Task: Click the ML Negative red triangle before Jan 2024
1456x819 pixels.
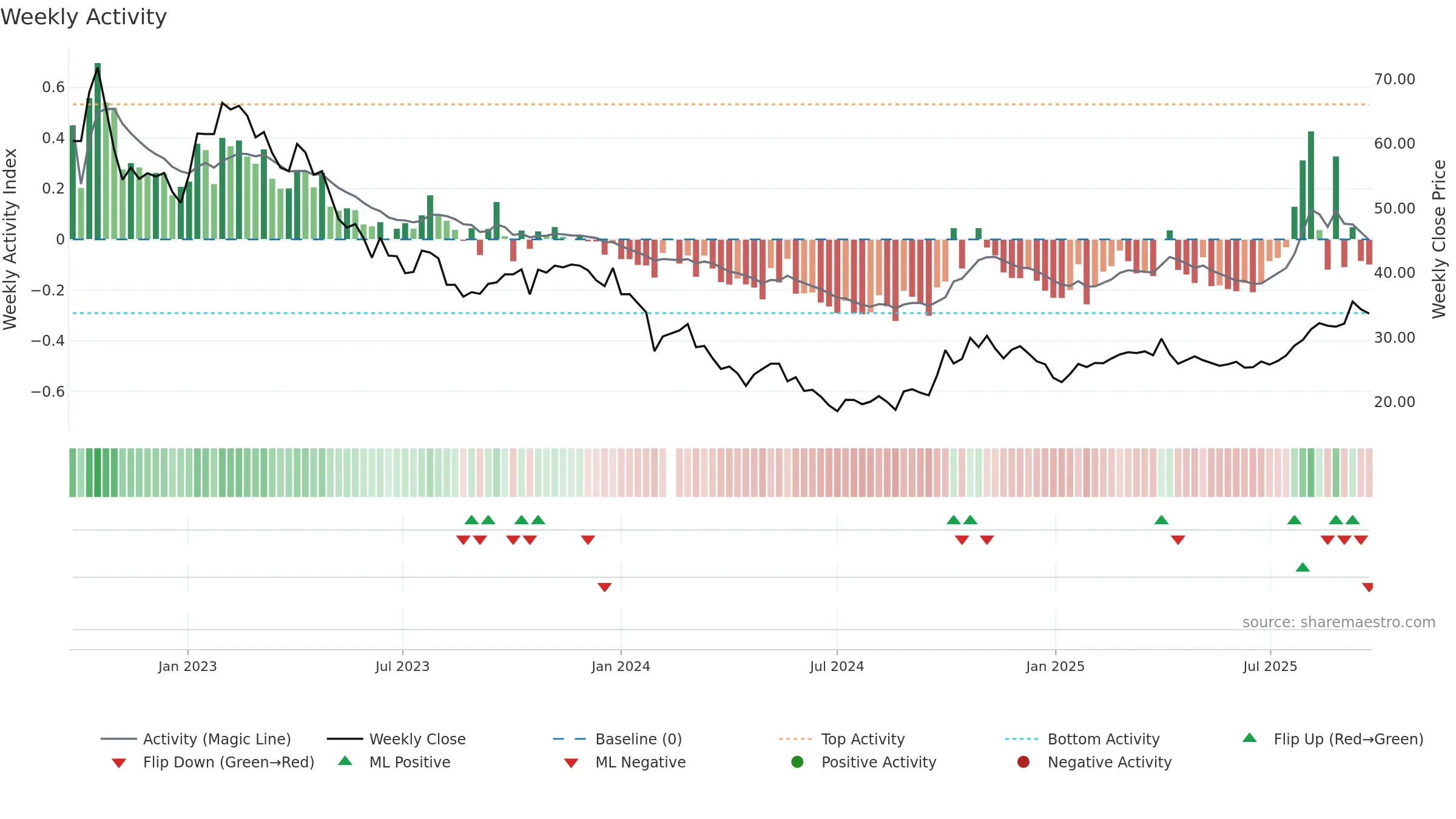Action: pos(604,587)
